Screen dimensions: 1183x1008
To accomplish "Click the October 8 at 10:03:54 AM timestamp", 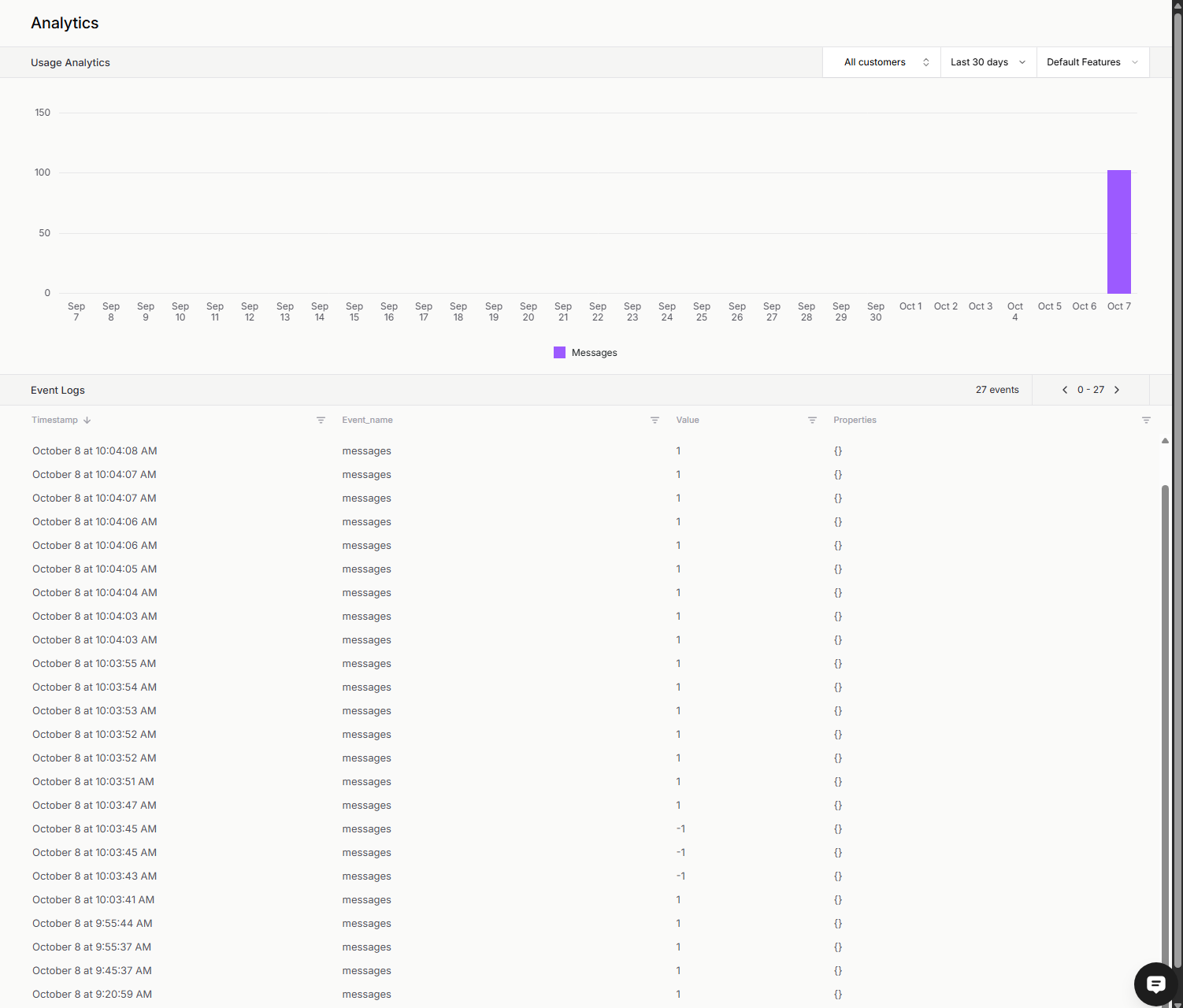I will pyautogui.click(x=95, y=687).
